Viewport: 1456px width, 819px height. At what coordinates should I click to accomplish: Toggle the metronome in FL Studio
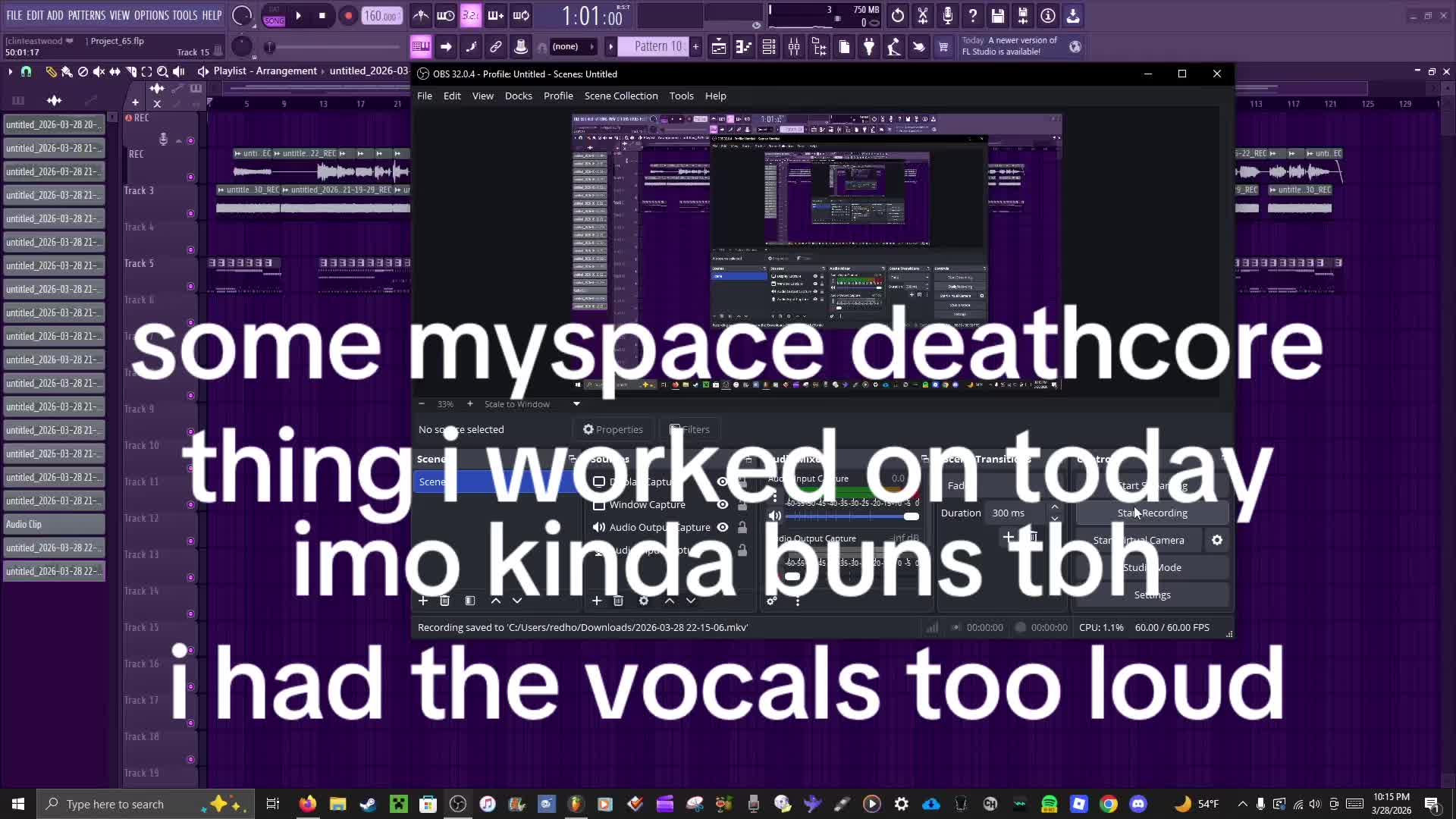[421, 15]
